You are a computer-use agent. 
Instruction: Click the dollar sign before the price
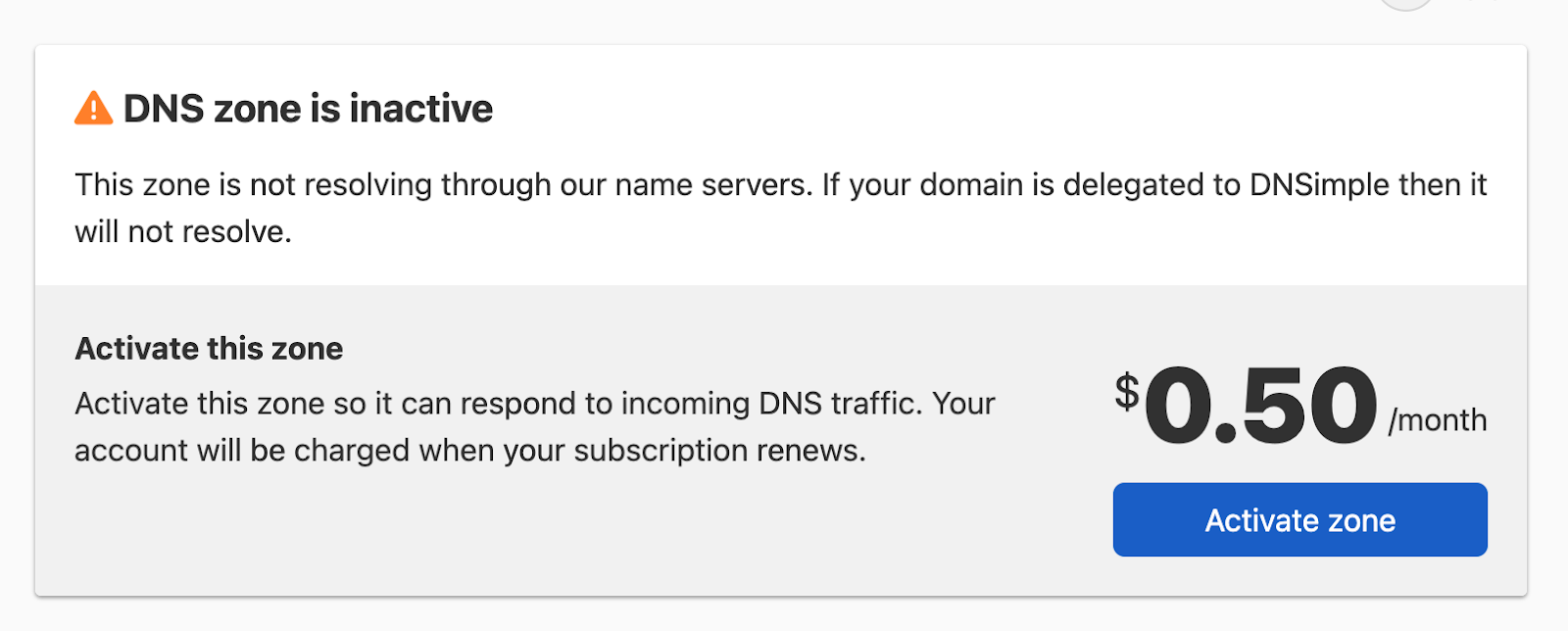click(1128, 389)
